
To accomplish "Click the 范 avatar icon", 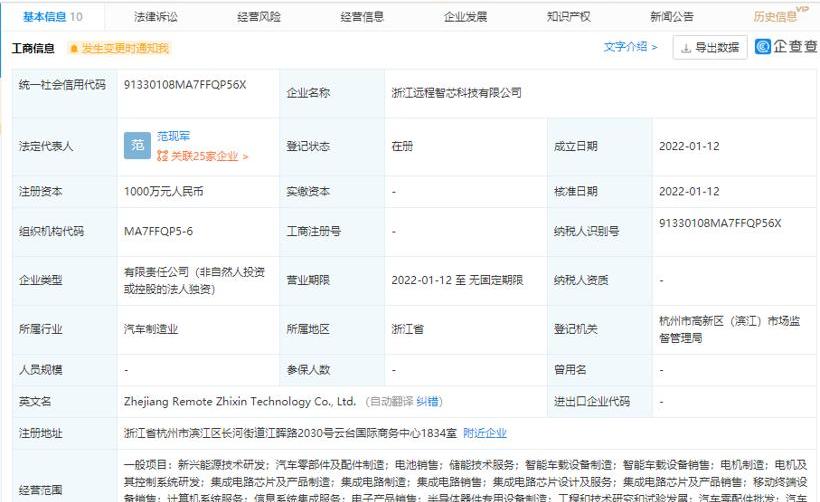I will click(x=138, y=145).
